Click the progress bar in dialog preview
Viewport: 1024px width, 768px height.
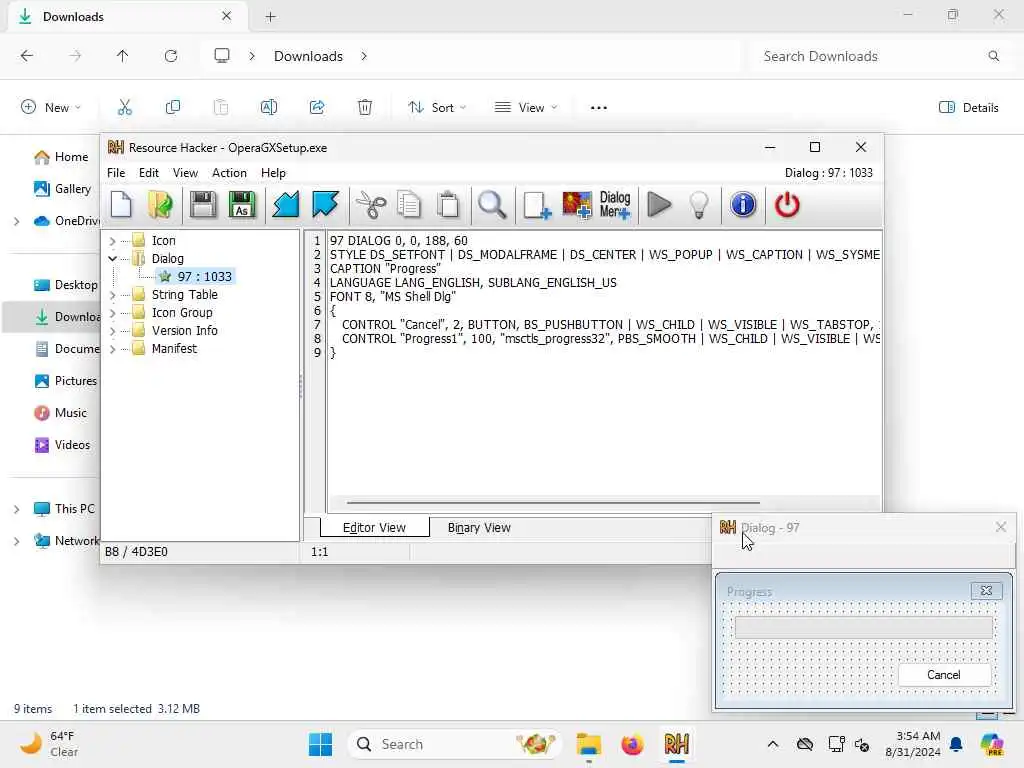point(864,628)
